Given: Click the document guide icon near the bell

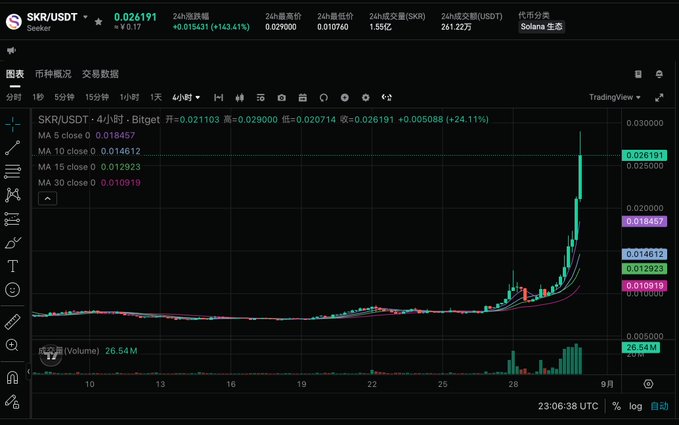Looking at the screenshot, I should coord(638,74).
